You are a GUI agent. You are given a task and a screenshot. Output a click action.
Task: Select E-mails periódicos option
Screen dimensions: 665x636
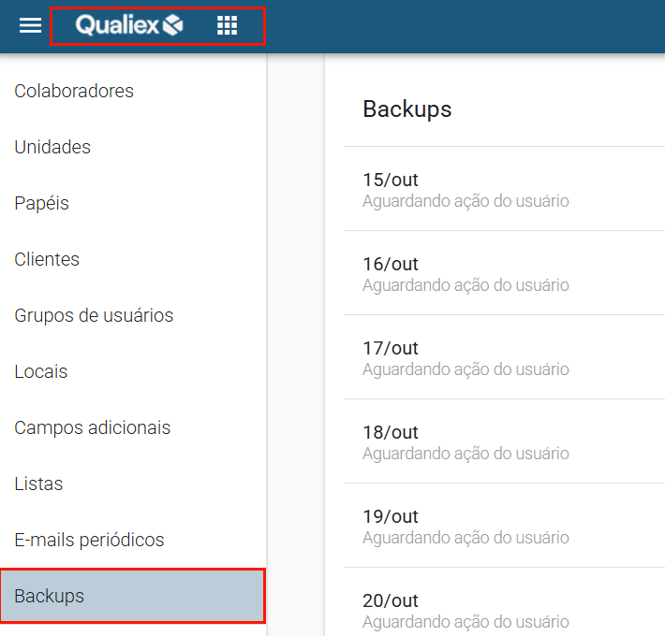pos(89,539)
